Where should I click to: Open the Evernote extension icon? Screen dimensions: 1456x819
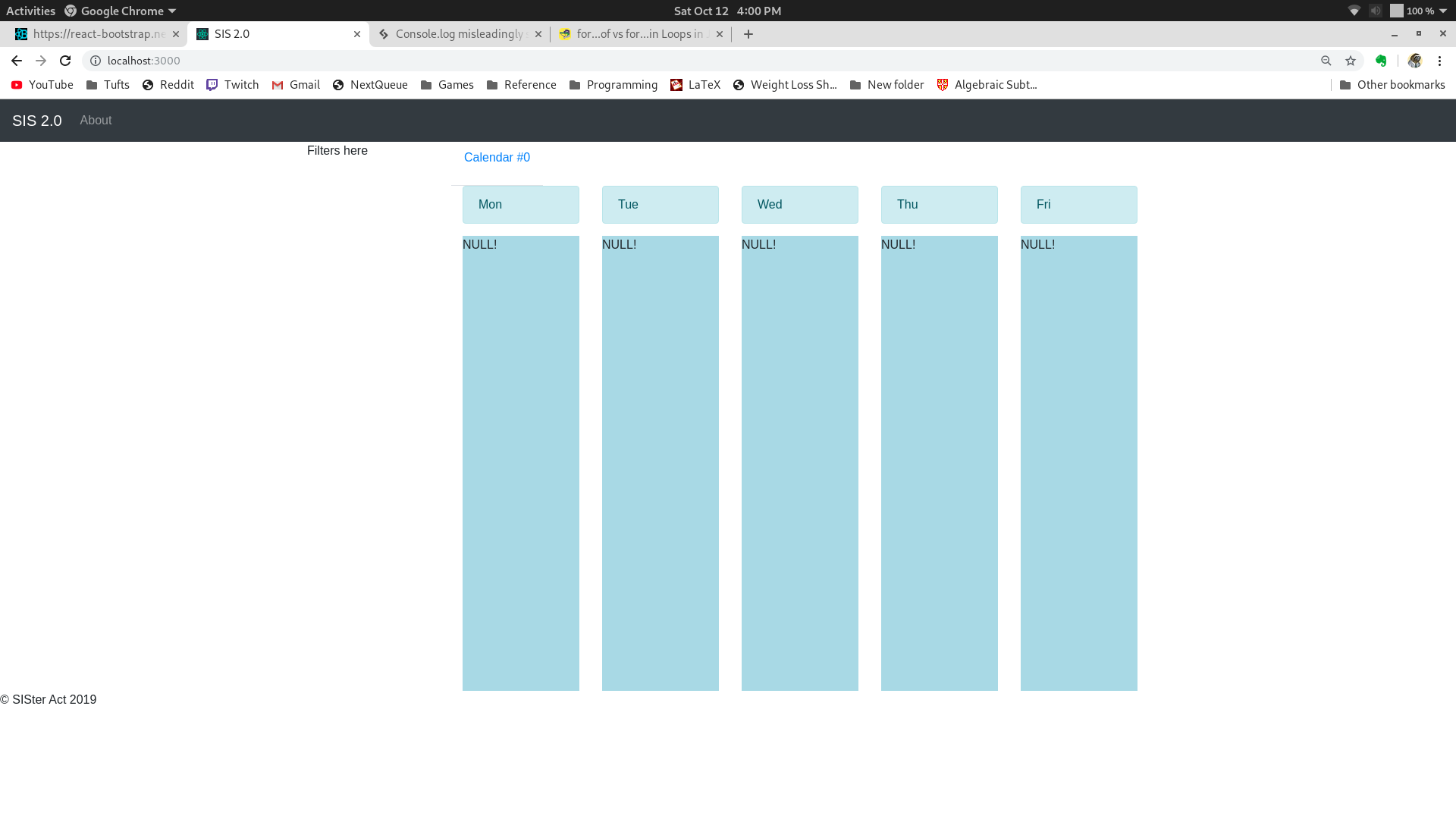point(1381,61)
